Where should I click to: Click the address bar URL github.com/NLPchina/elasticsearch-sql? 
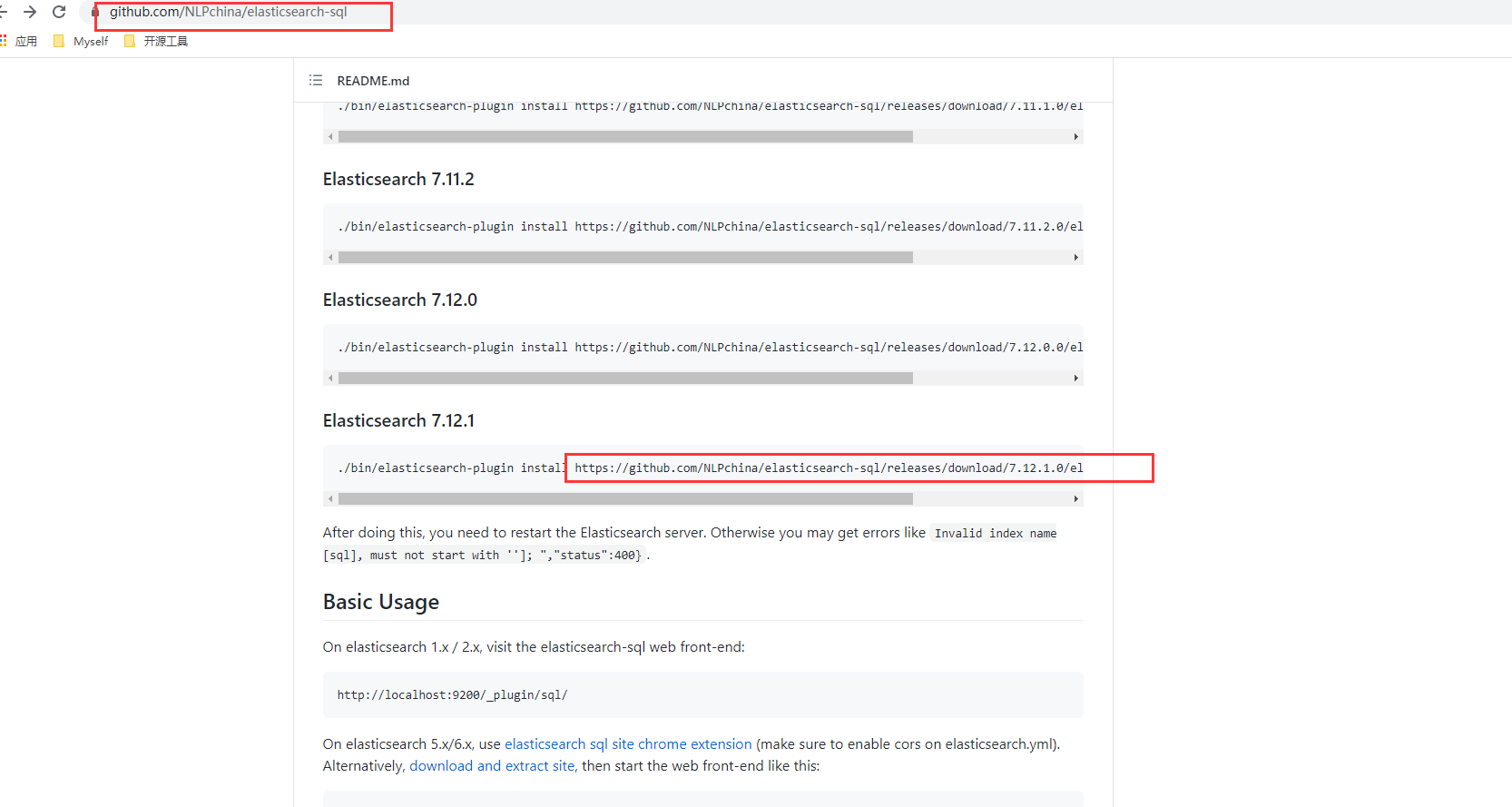pos(229,12)
